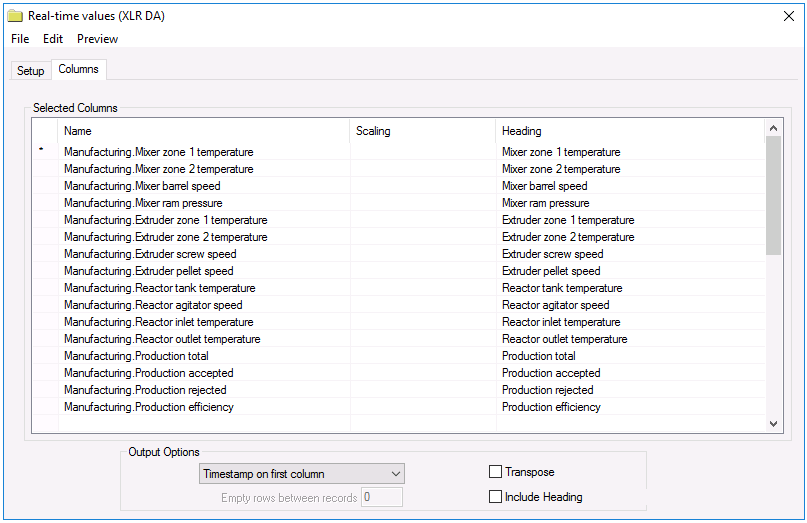The height and width of the screenshot is (523, 807).
Task: Select Manufacturing.Reactor inlet temperature name cell
Action: pyautogui.click(x=204, y=322)
